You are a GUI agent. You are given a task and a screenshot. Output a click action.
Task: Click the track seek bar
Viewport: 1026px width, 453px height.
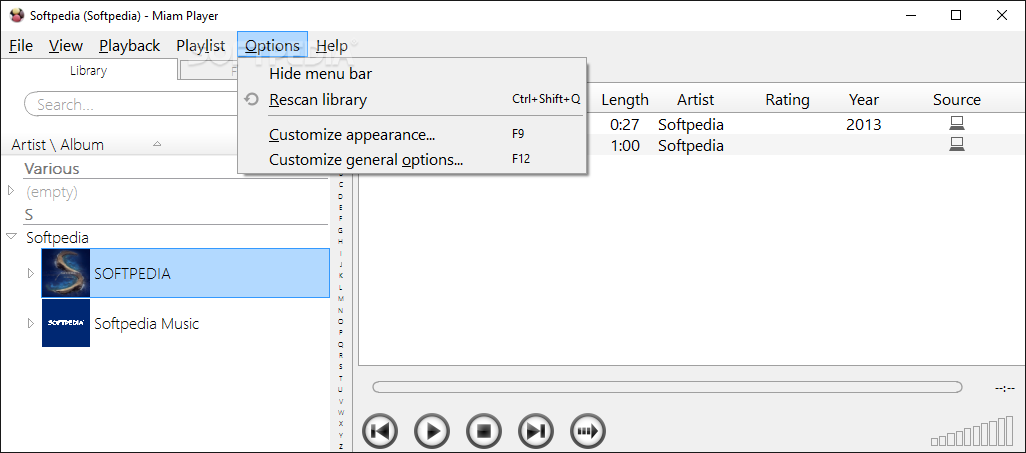coord(667,387)
